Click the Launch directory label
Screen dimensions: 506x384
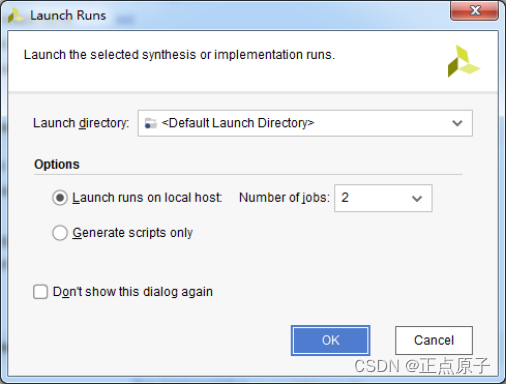click(x=81, y=123)
